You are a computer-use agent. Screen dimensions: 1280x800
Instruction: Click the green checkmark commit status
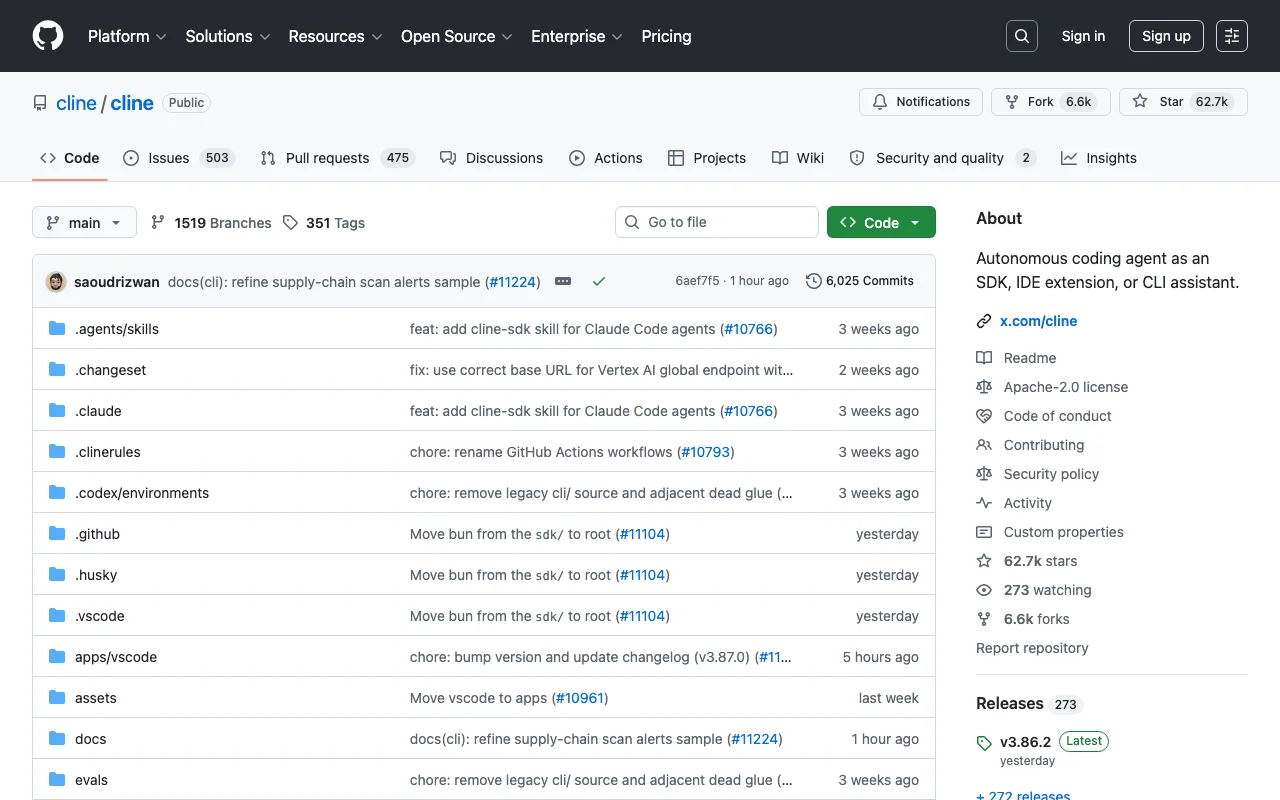(599, 281)
